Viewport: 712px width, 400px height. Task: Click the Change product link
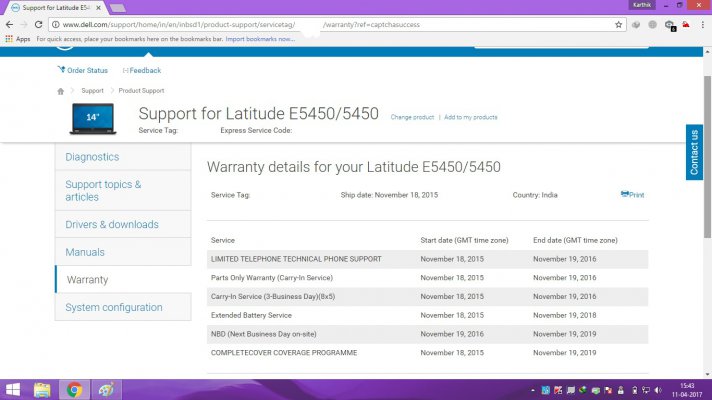pos(412,117)
